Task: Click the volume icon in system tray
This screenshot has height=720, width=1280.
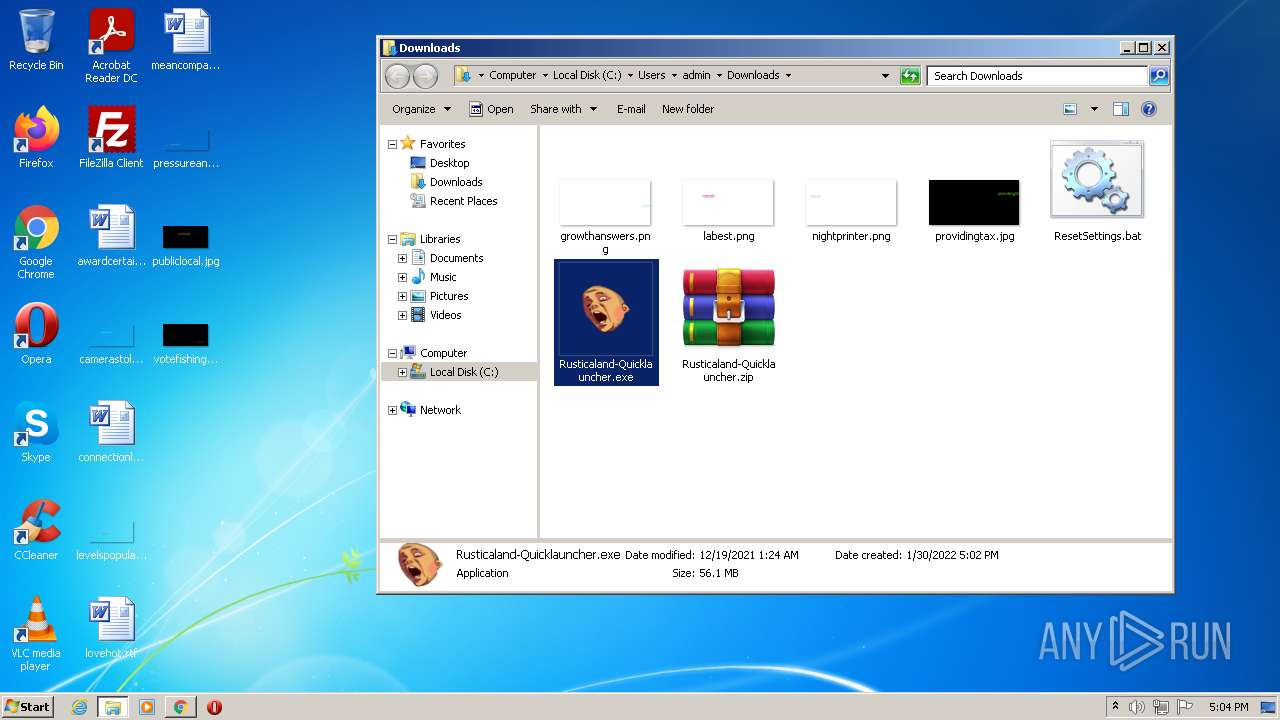Action: click(x=1137, y=707)
